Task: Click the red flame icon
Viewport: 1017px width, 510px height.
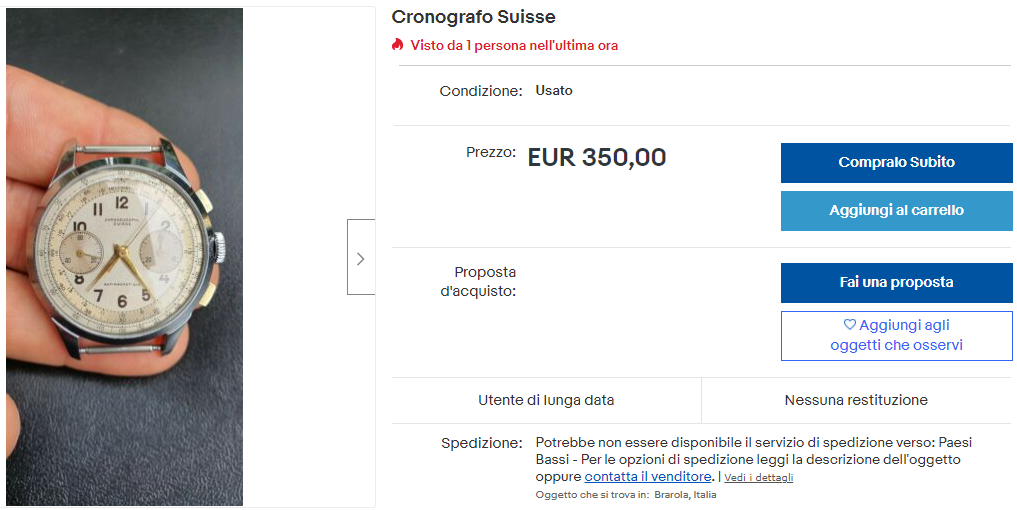Action: (x=398, y=45)
